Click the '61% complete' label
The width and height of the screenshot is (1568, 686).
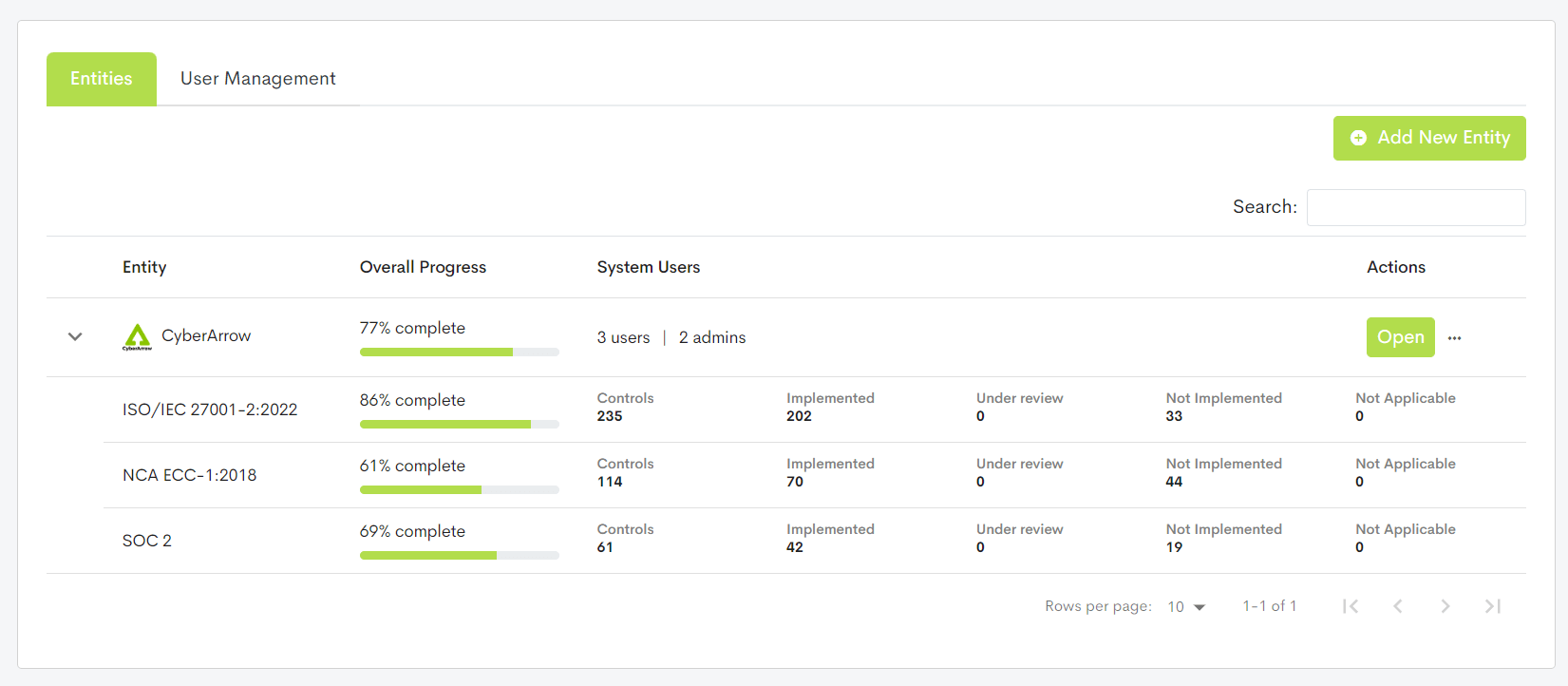click(x=412, y=466)
